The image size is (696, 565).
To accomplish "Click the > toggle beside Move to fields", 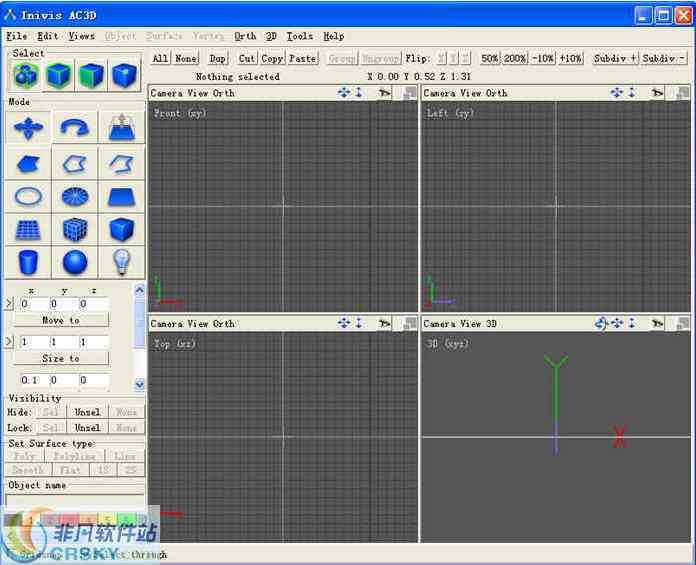I will pyautogui.click(x=9, y=304).
